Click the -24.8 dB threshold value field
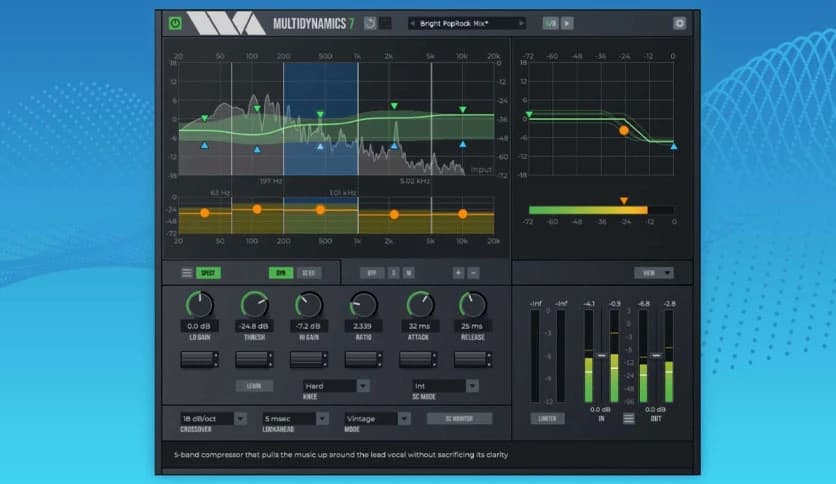This screenshot has height=484, width=836. (254, 326)
